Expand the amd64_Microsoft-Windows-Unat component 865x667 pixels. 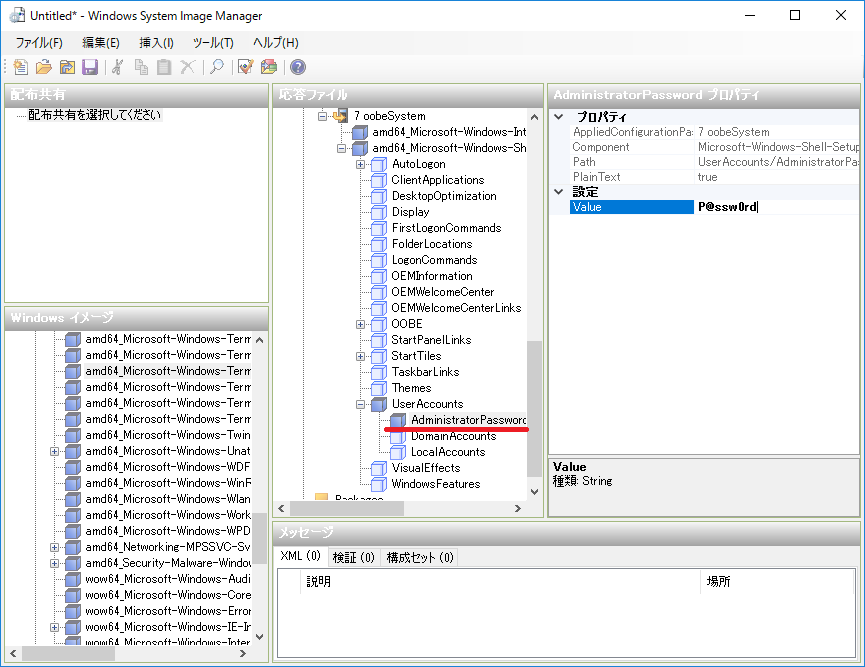[x=54, y=451]
